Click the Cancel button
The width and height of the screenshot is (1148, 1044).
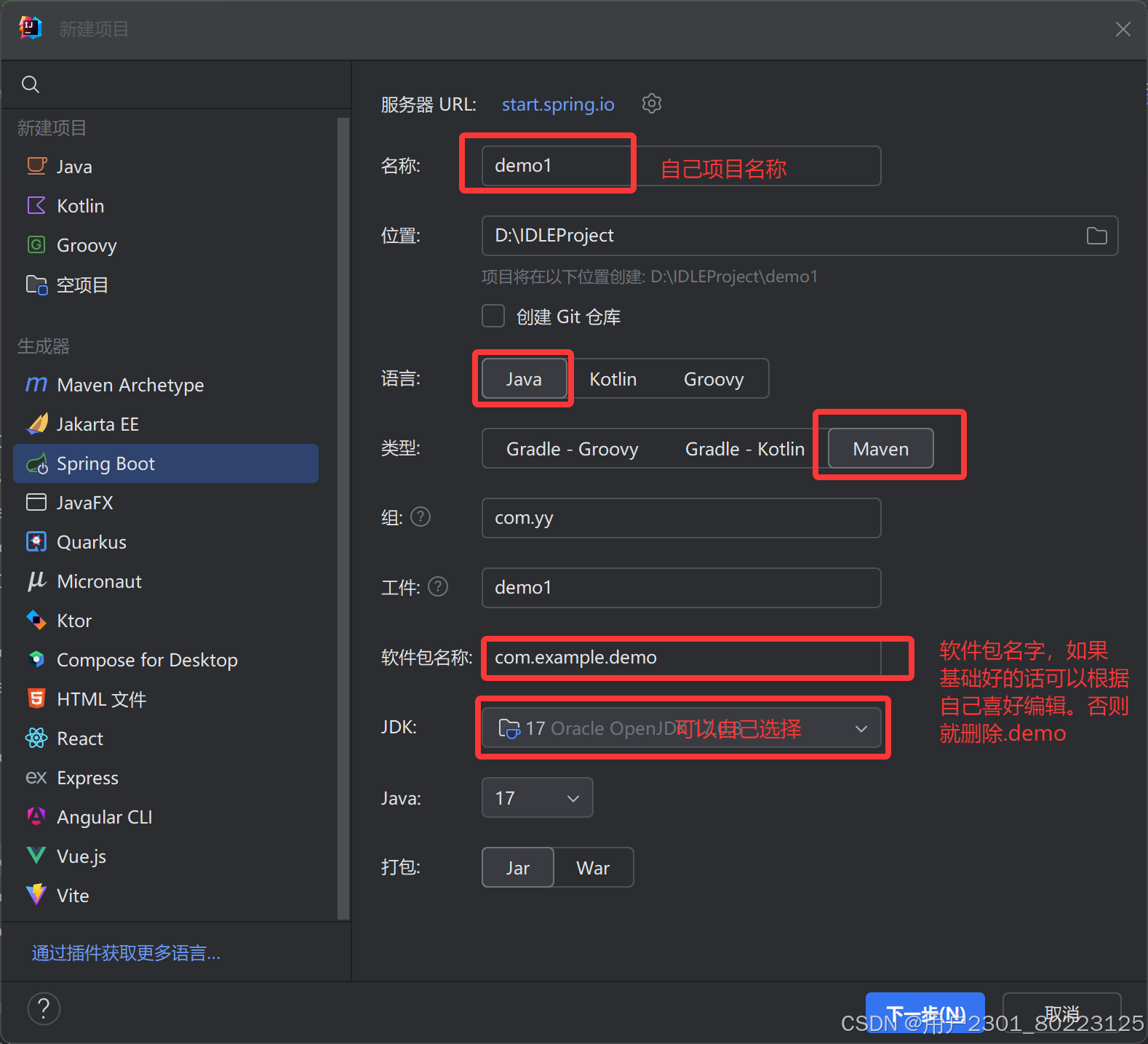pos(1061,1013)
